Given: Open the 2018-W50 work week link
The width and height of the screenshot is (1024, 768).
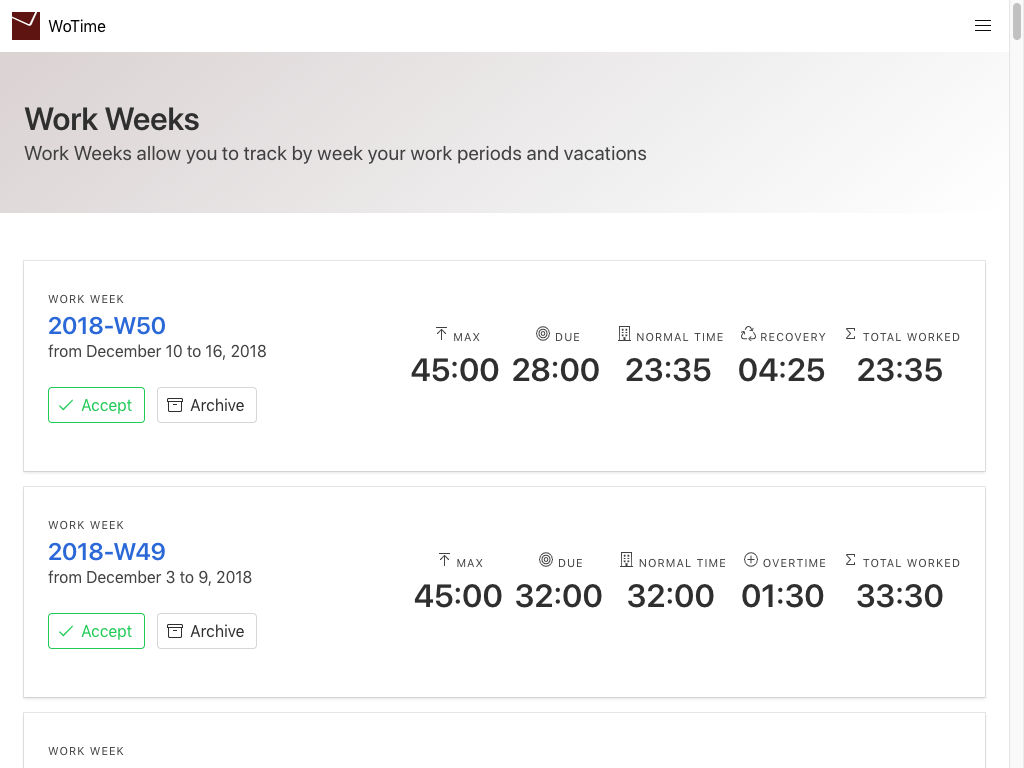Looking at the screenshot, I should click(107, 325).
